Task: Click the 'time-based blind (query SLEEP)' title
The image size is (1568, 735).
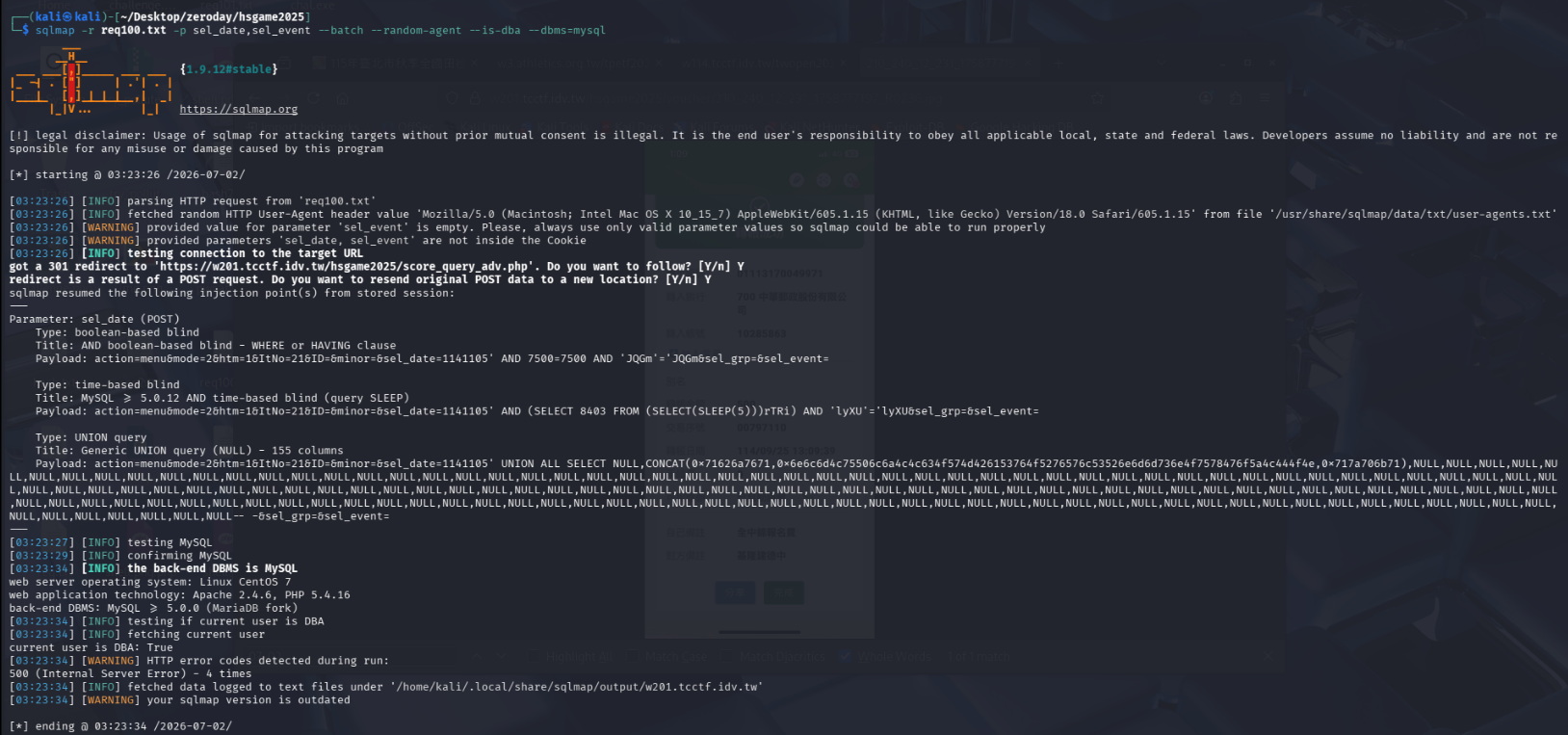Action: click(x=222, y=398)
